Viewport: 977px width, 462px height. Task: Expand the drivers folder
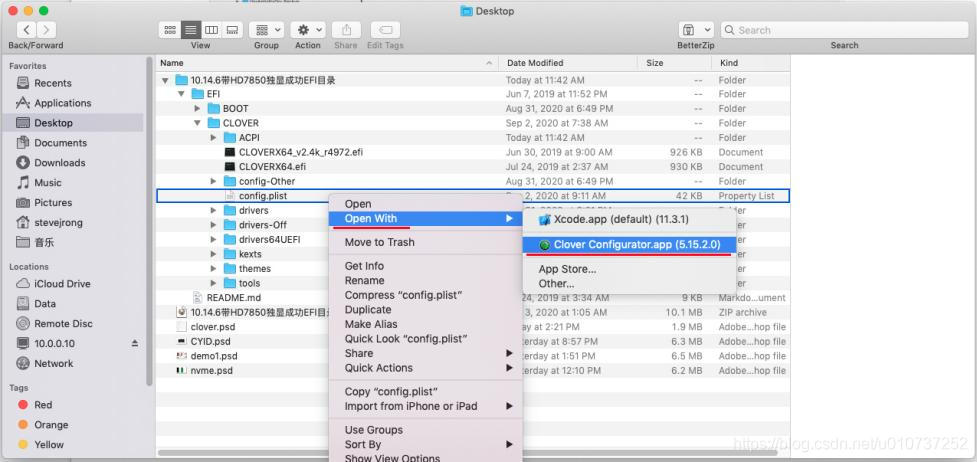click(214, 211)
